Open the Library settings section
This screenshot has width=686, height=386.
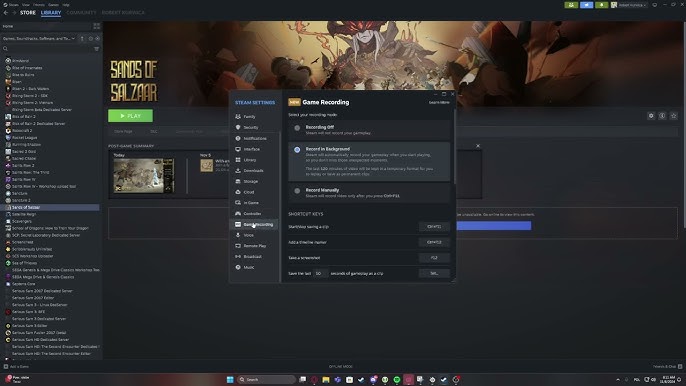coord(250,160)
